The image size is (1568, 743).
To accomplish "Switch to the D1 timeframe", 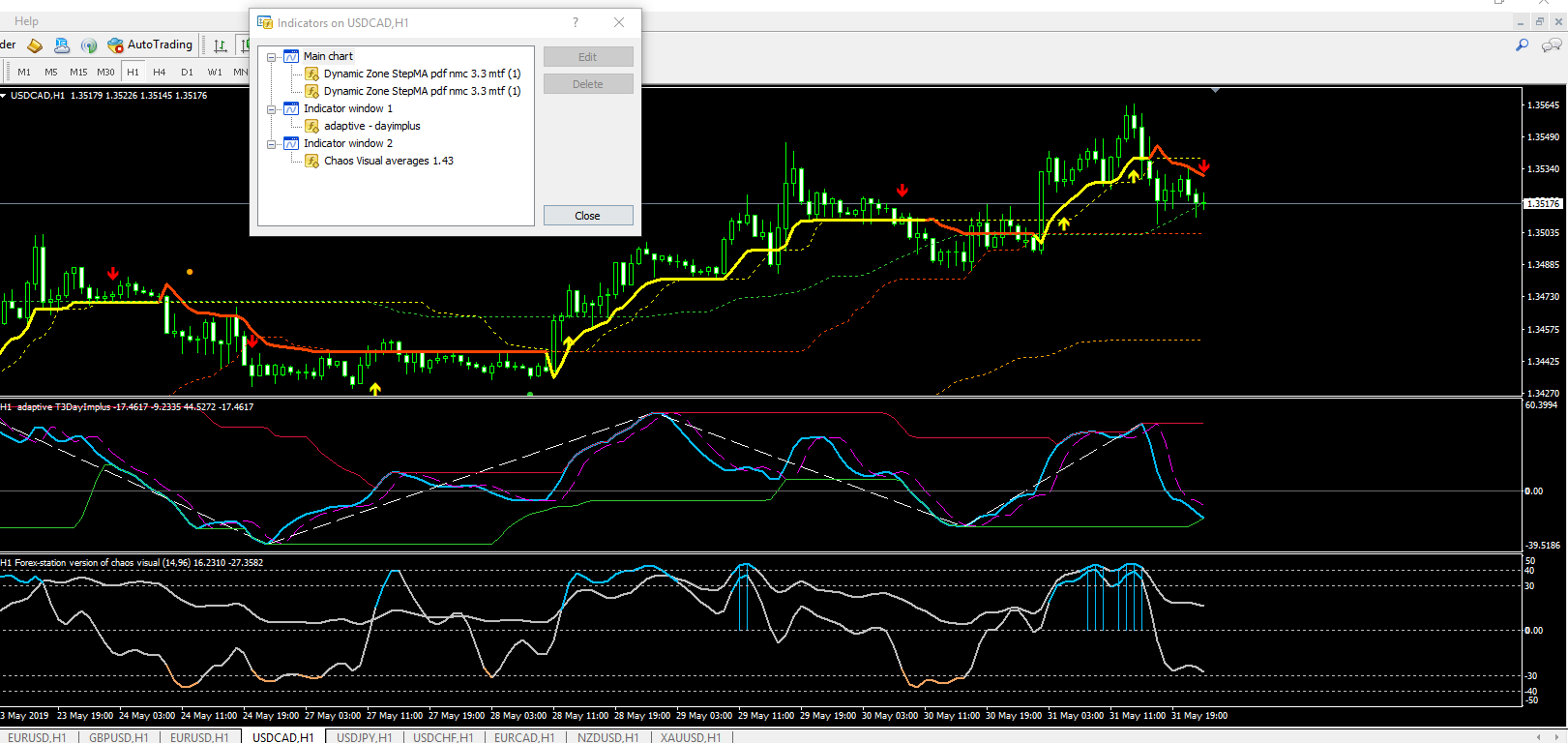I will pos(187,72).
